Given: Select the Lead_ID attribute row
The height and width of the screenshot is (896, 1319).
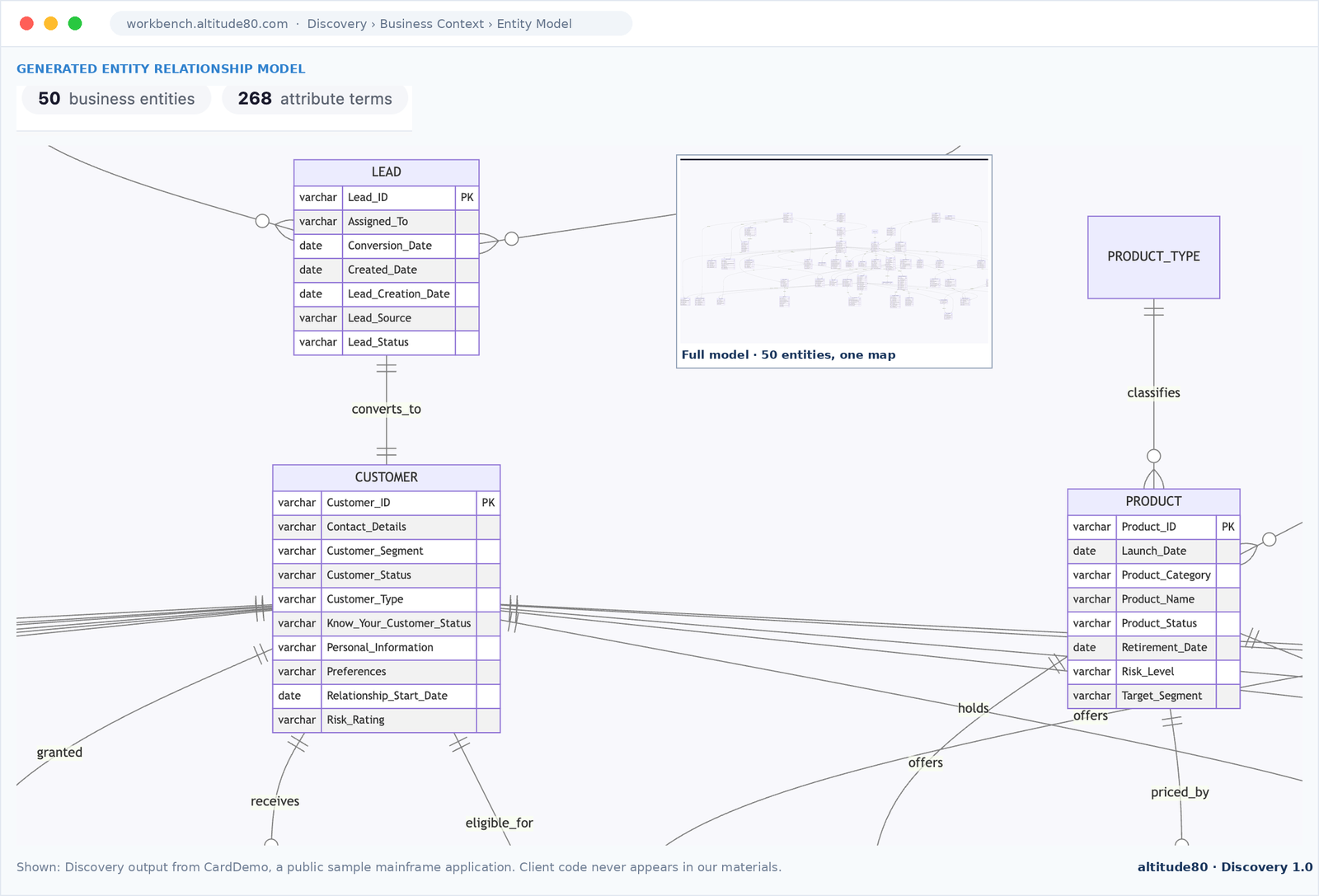Looking at the screenshot, I should point(386,198).
